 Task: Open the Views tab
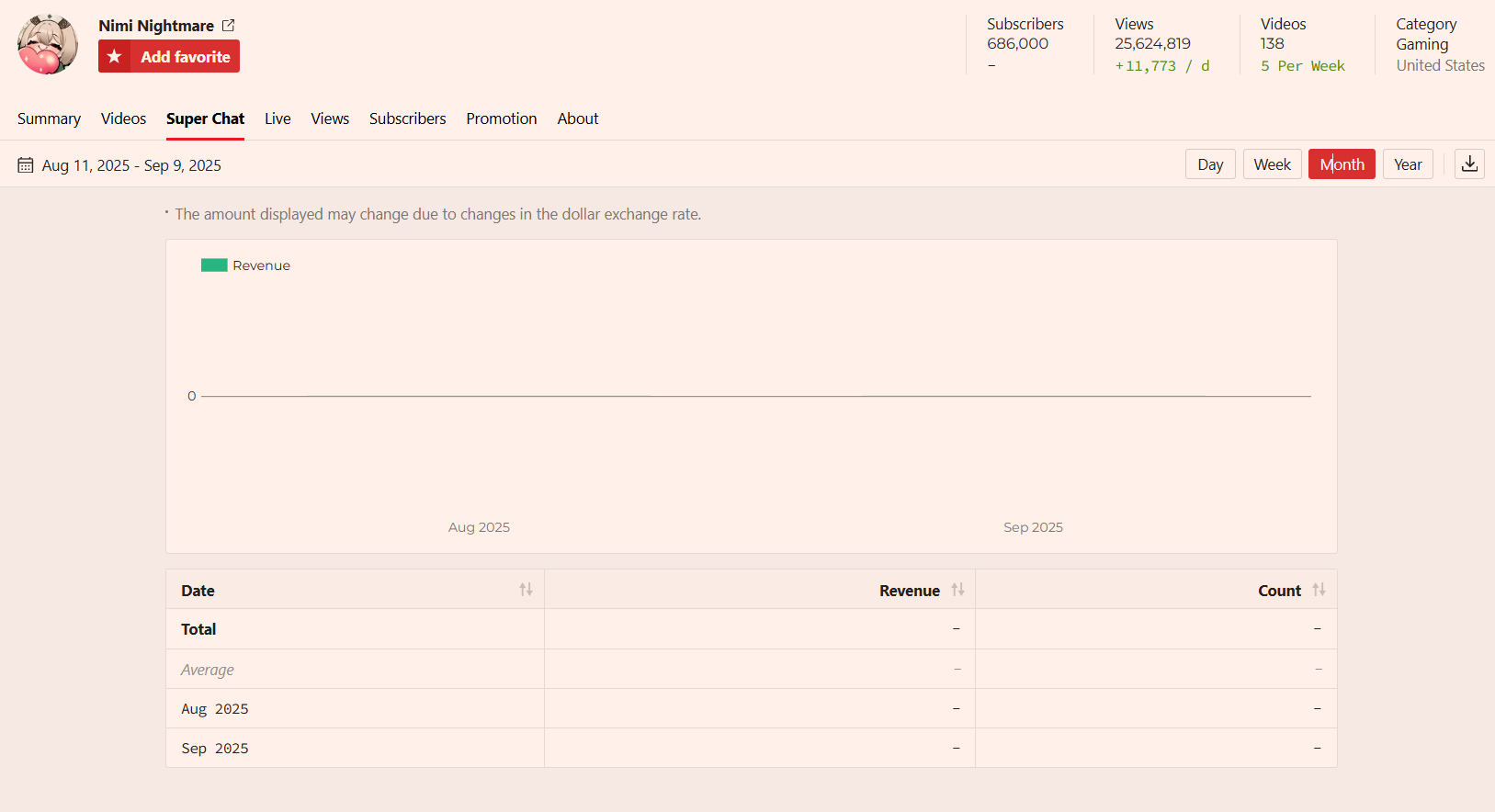[330, 118]
